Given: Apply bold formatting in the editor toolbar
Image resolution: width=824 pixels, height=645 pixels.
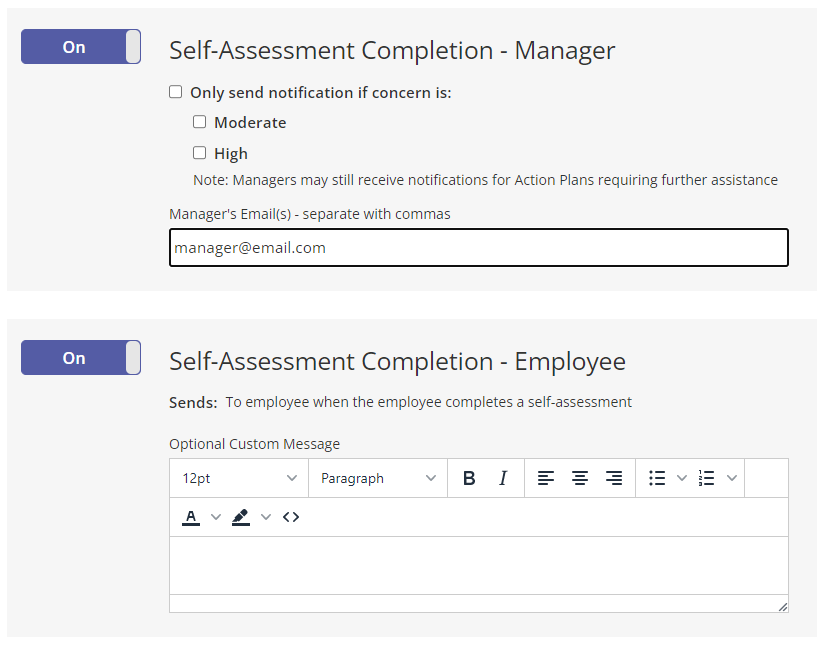Looking at the screenshot, I should (469, 478).
